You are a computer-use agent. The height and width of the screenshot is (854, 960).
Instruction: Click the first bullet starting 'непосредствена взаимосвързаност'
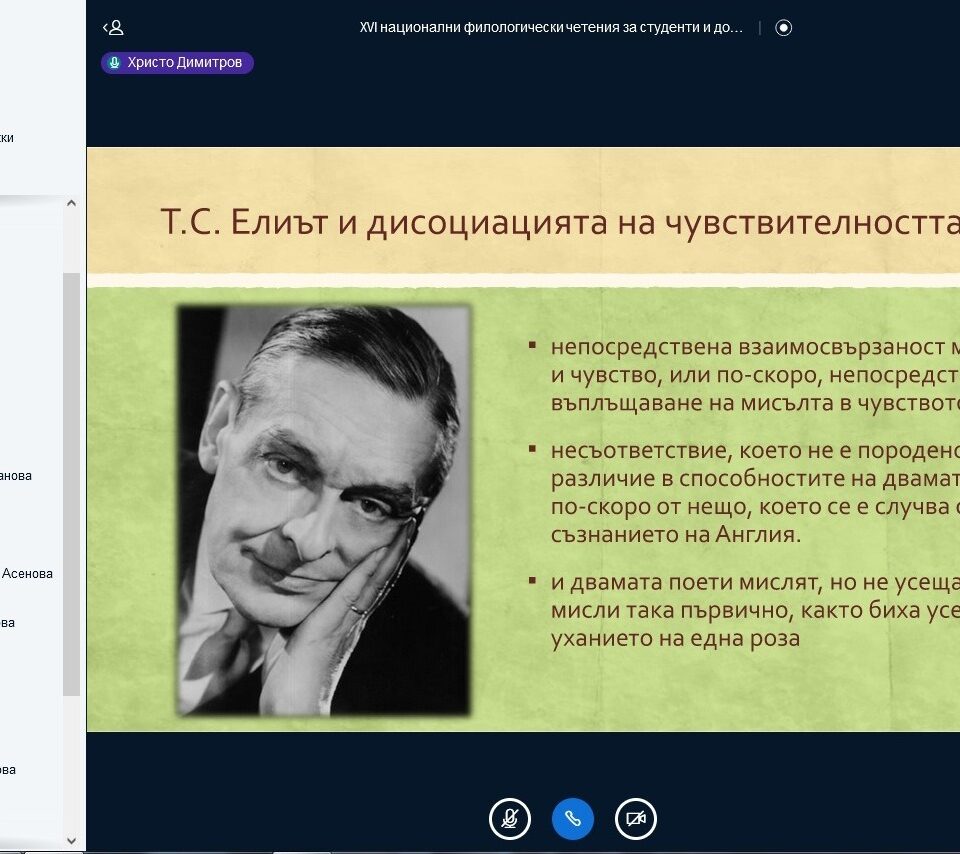[750, 347]
